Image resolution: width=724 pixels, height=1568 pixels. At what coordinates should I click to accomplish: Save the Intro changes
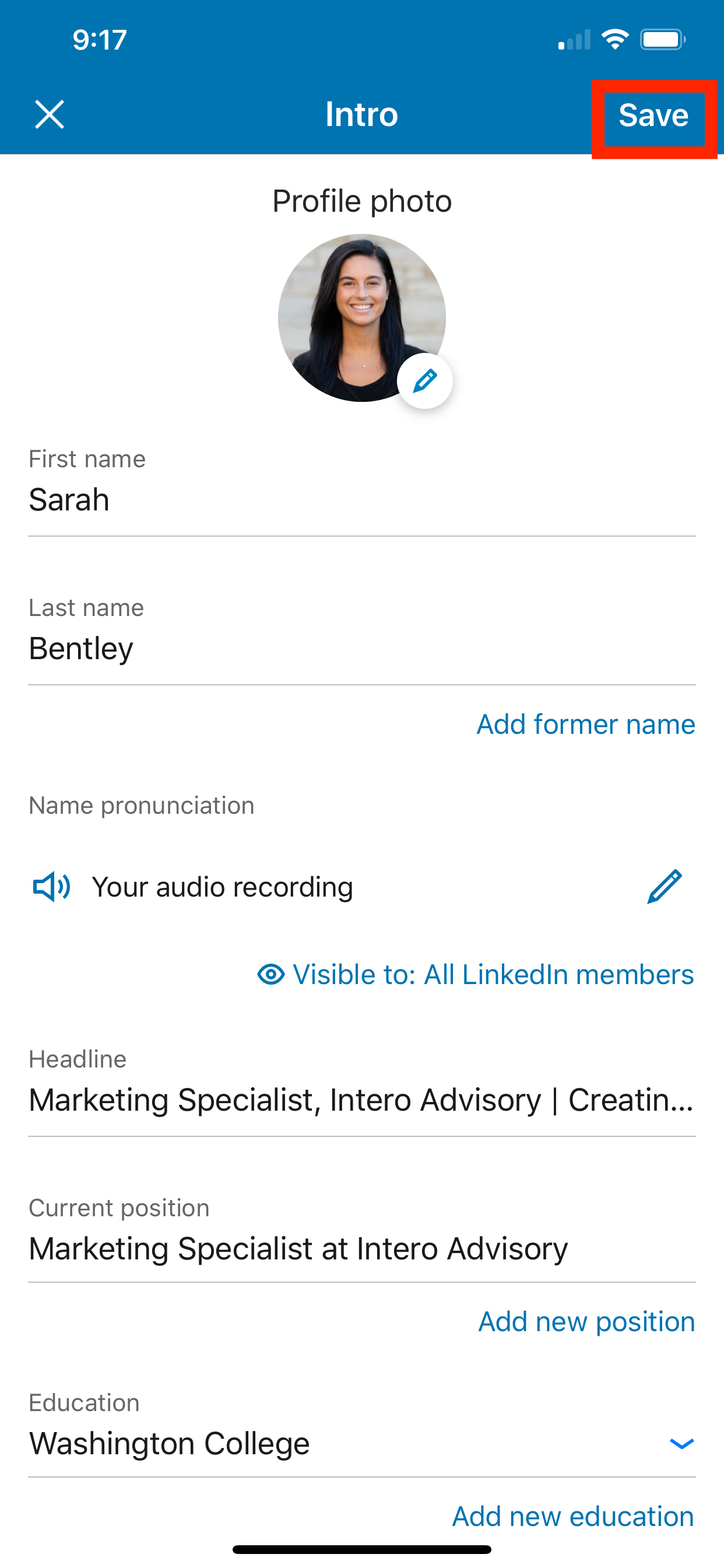click(653, 115)
